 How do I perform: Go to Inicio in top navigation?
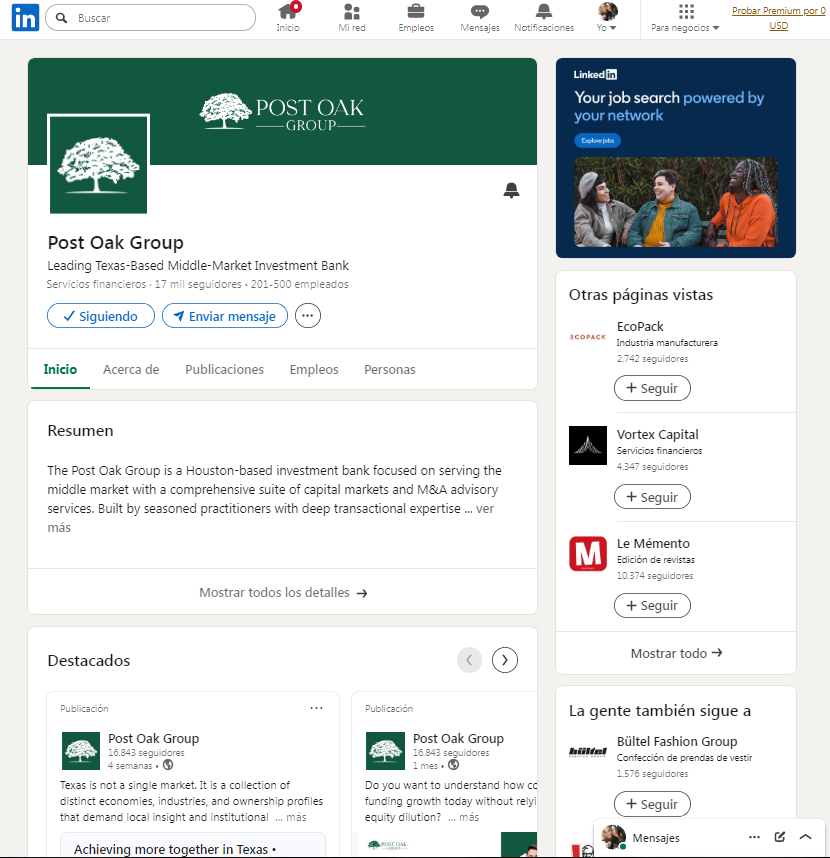coord(288,18)
